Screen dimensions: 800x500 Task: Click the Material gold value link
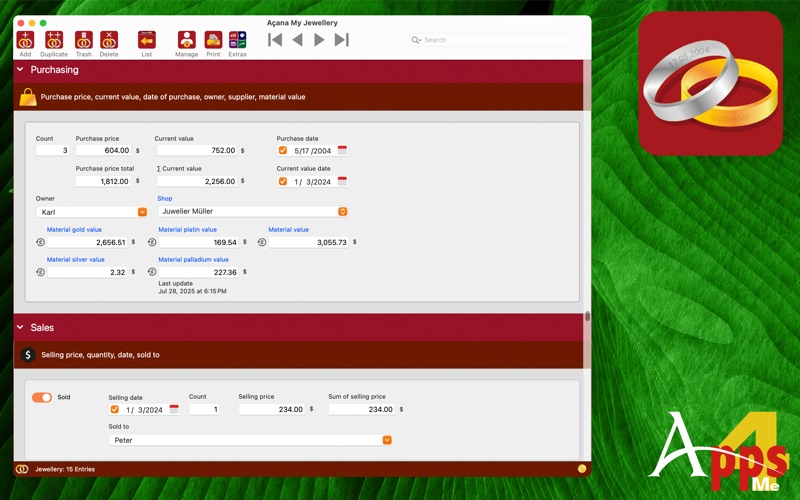tap(74, 230)
